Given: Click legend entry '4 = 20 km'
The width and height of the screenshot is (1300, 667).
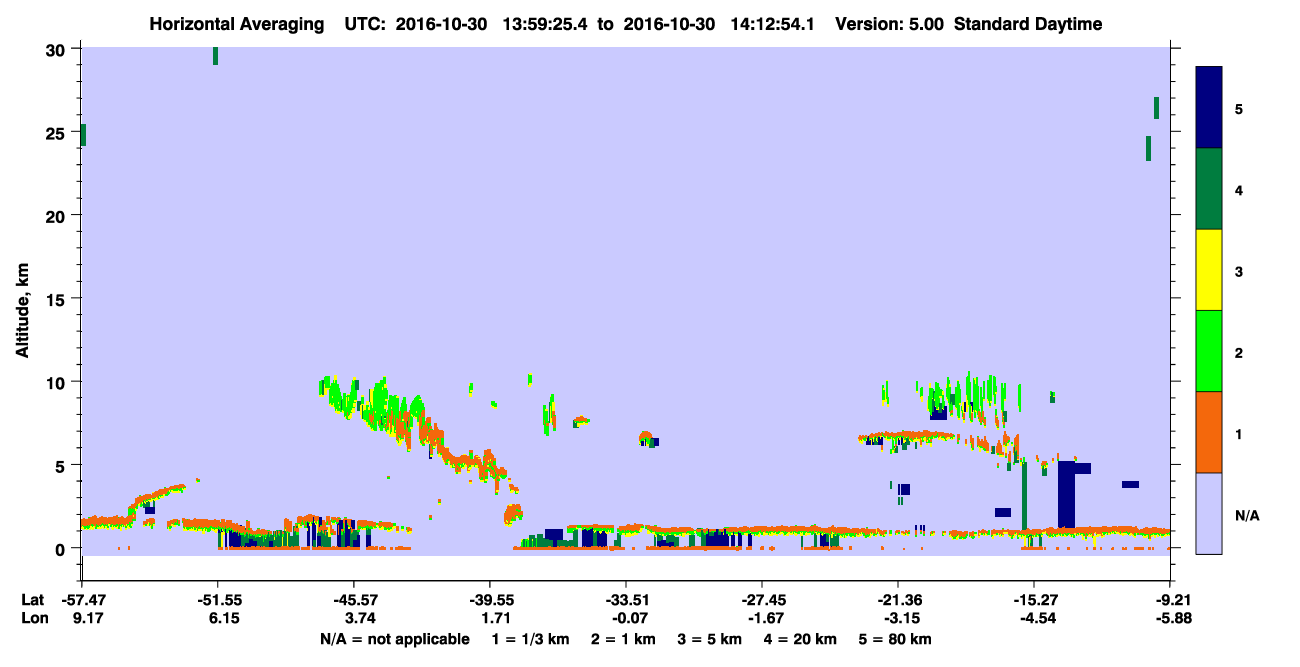Looking at the screenshot, I should (799, 639).
